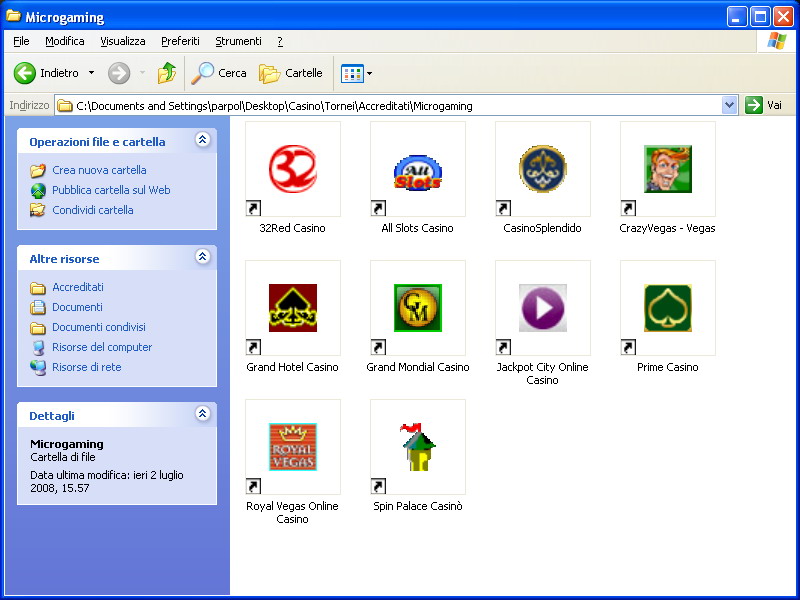Open the Views dropdown arrow
This screenshot has width=800, height=600.
click(x=369, y=73)
